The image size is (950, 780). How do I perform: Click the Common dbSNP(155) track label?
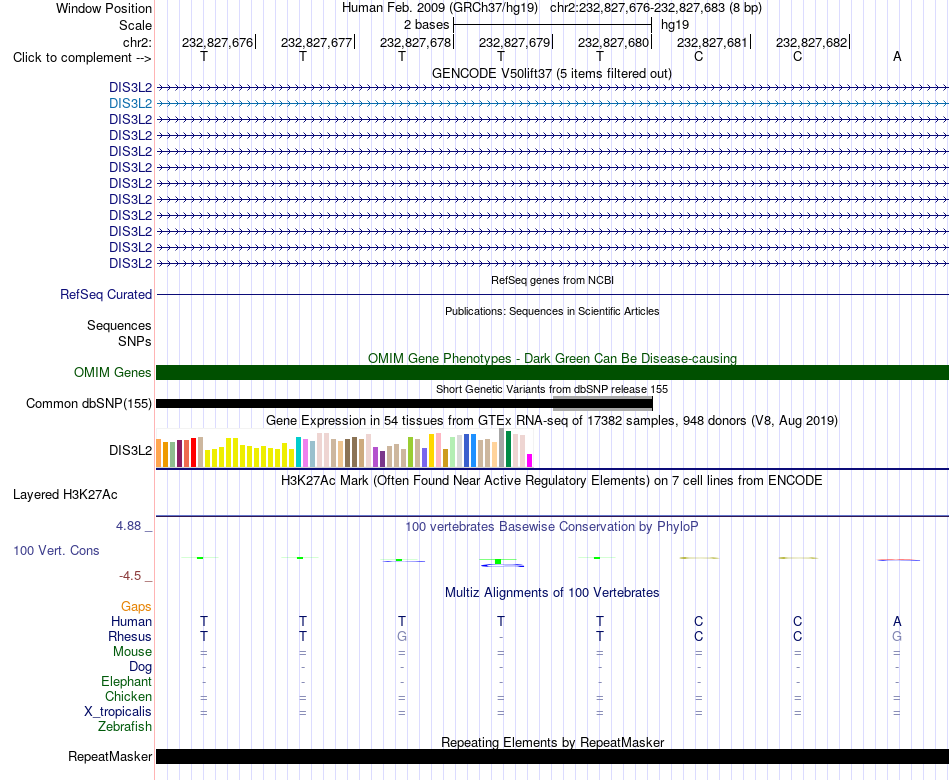(88, 404)
